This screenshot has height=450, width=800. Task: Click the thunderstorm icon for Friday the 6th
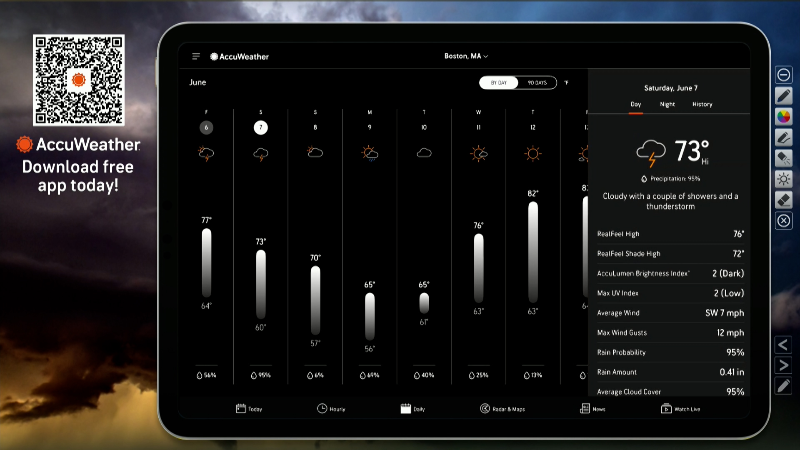206,153
